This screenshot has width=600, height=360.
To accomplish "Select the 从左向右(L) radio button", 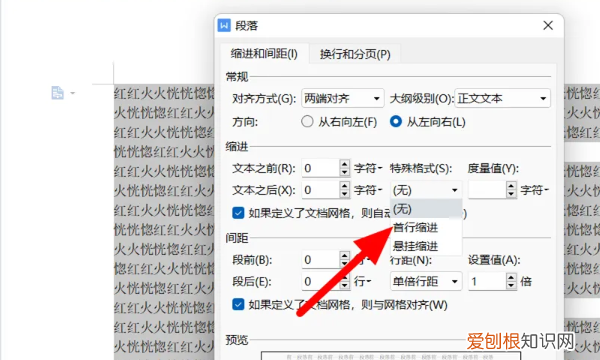I will (396, 122).
